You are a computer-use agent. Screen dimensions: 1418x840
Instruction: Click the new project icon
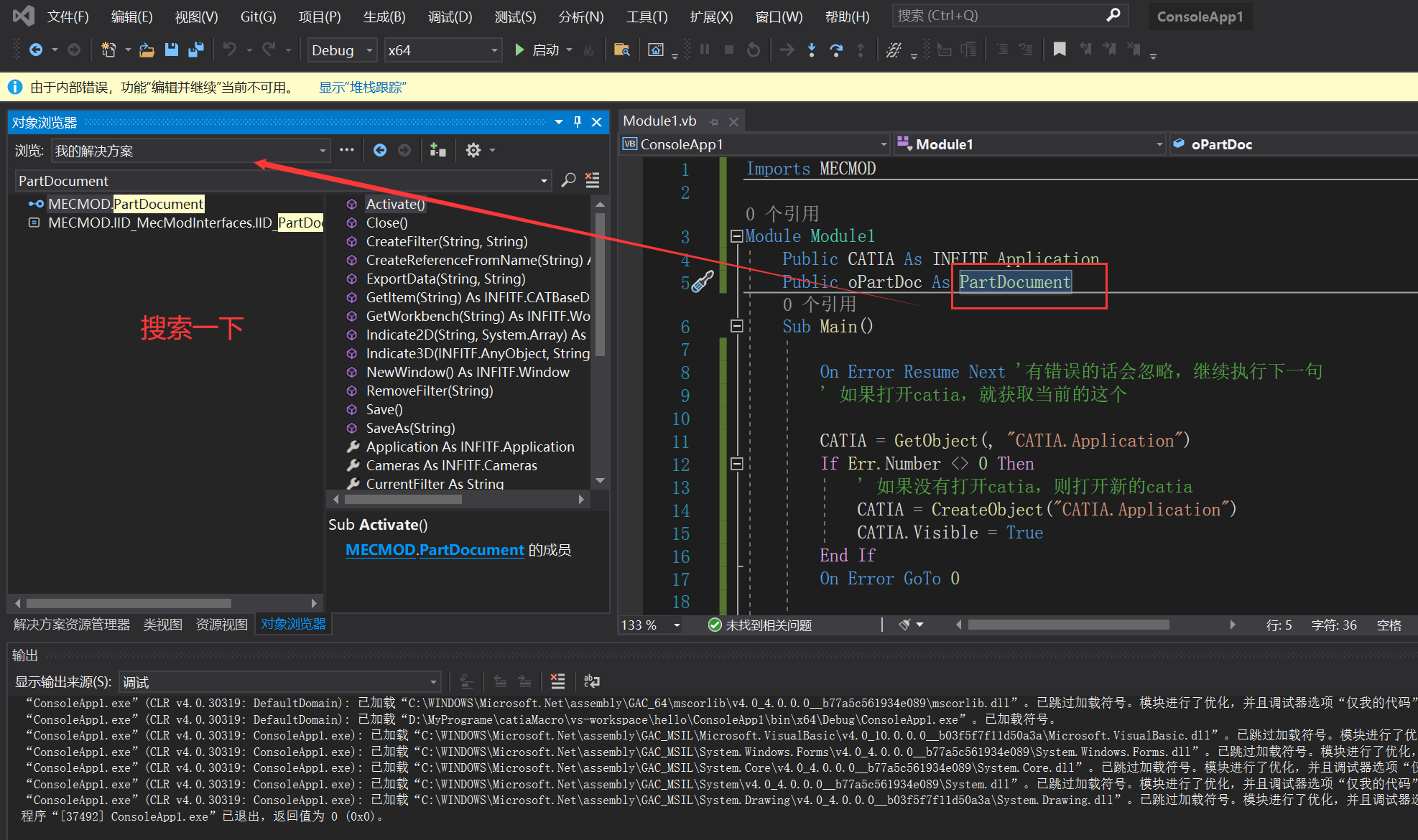pyautogui.click(x=108, y=50)
